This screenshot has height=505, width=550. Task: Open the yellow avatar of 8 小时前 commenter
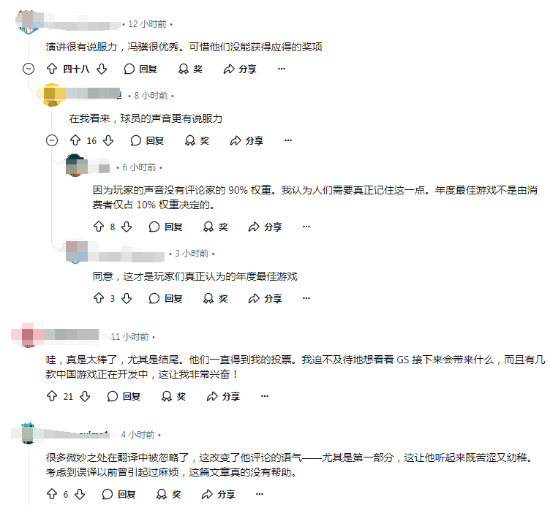tap(52, 95)
